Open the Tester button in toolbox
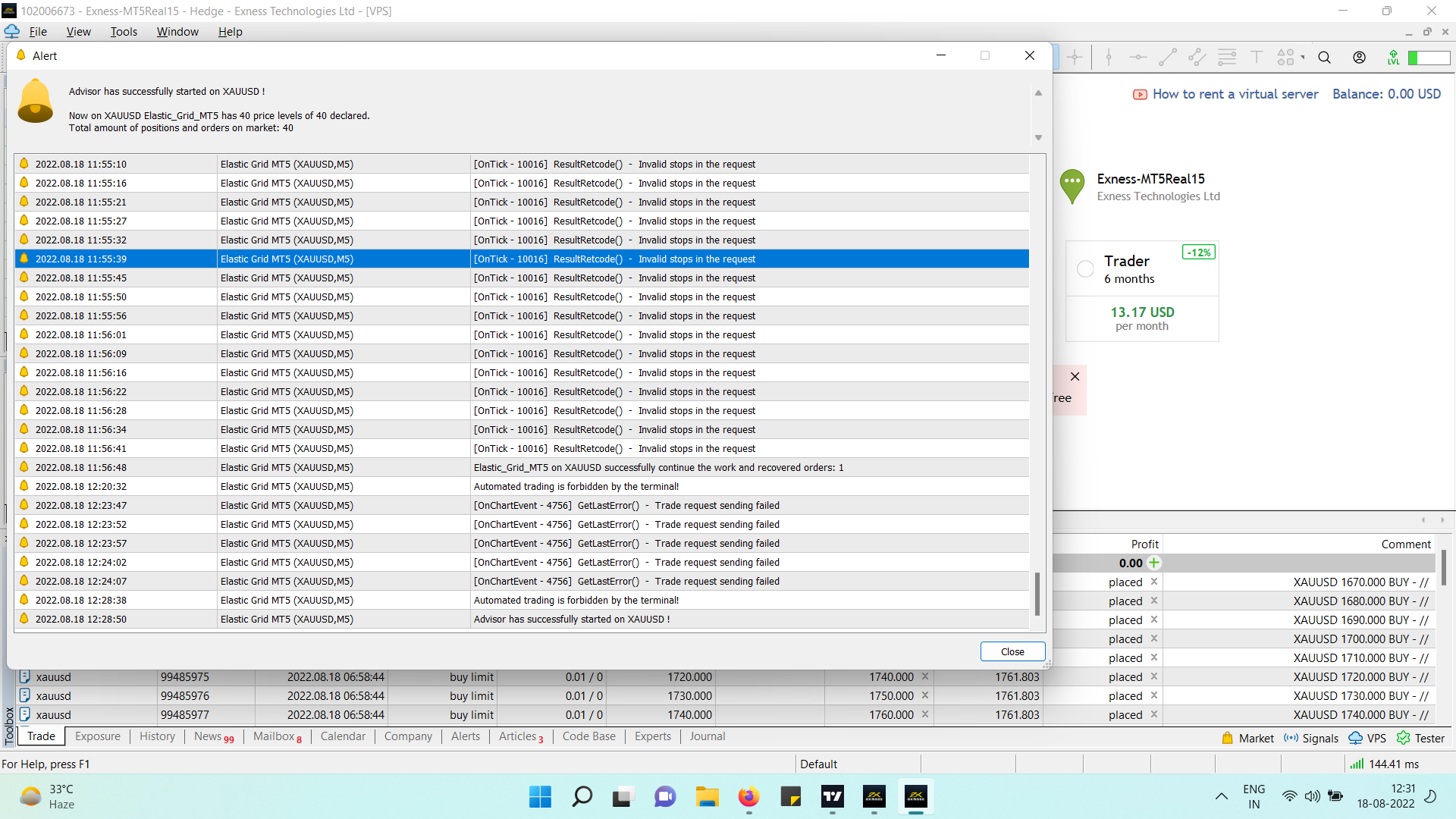Screen dimensions: 1456x819 click(x=1421, y=738)
